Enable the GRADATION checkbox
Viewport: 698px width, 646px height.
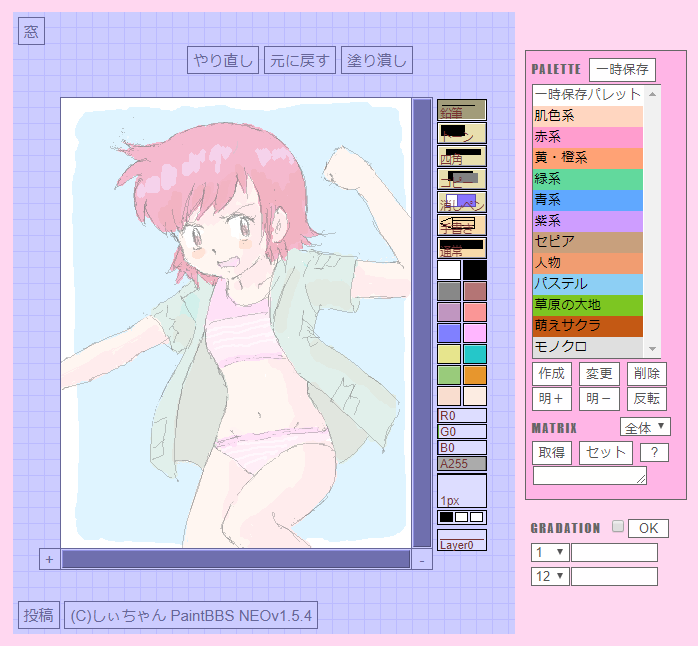pos(617,527)
